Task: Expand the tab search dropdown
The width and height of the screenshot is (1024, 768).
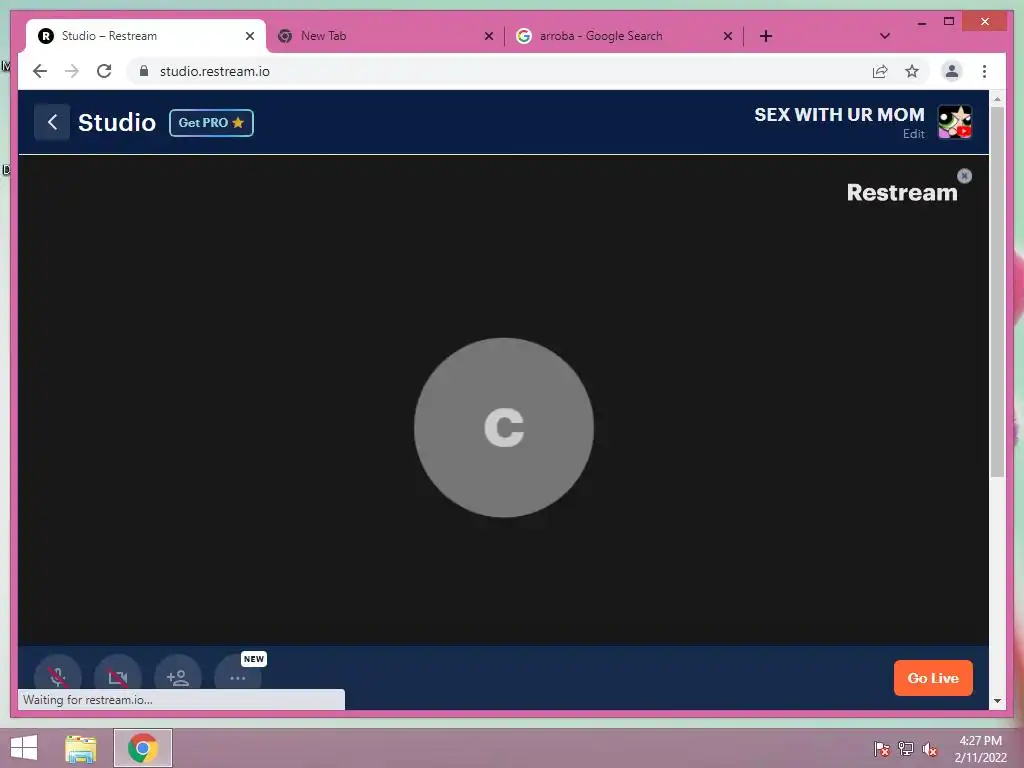Action: coord(884,36)
